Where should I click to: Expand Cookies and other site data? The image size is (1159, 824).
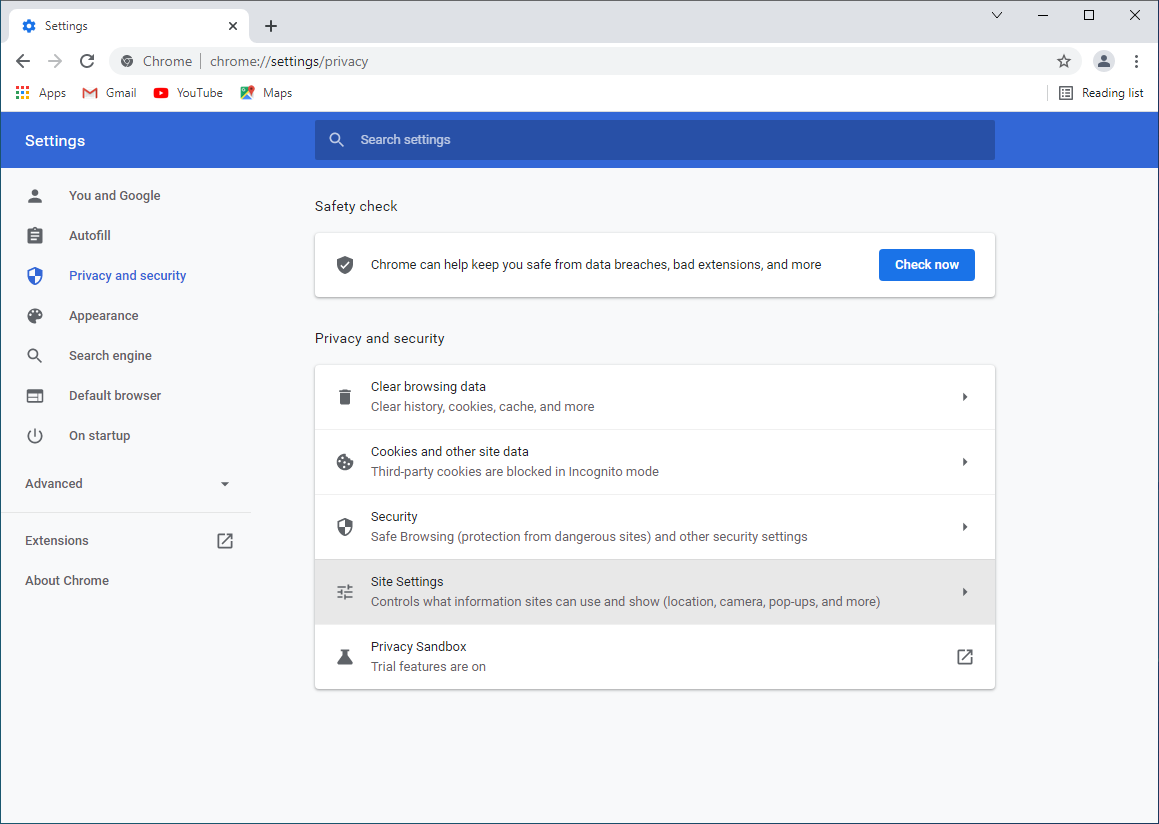[655, 462]
